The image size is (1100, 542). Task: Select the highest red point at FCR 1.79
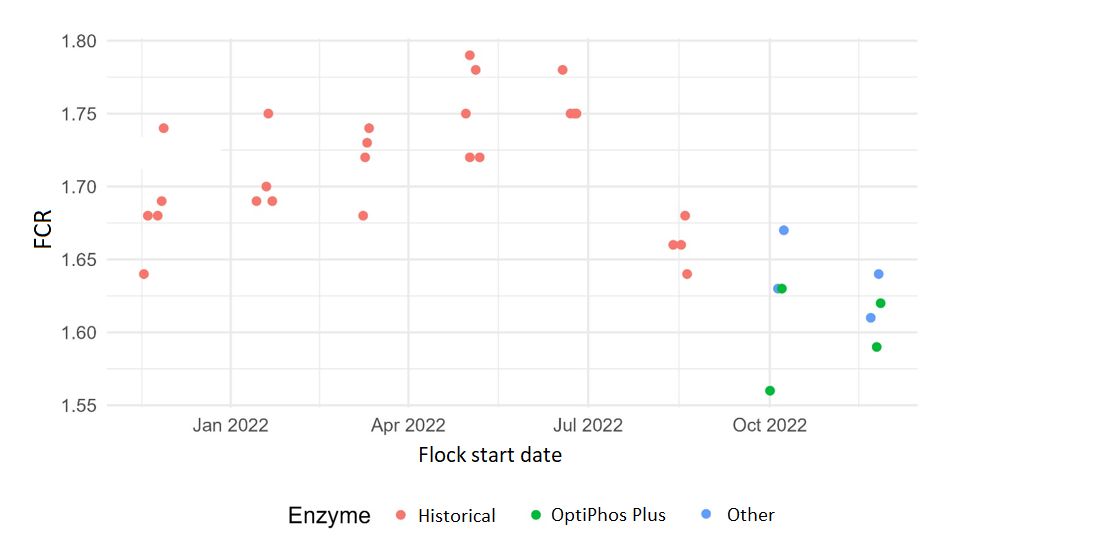click(x=470, y=55)
